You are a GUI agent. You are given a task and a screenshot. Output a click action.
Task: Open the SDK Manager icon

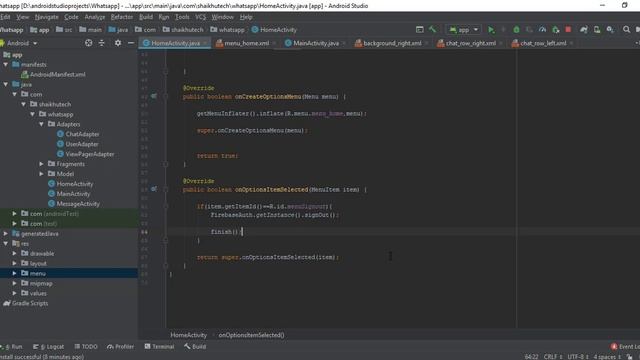pos(610,30)
